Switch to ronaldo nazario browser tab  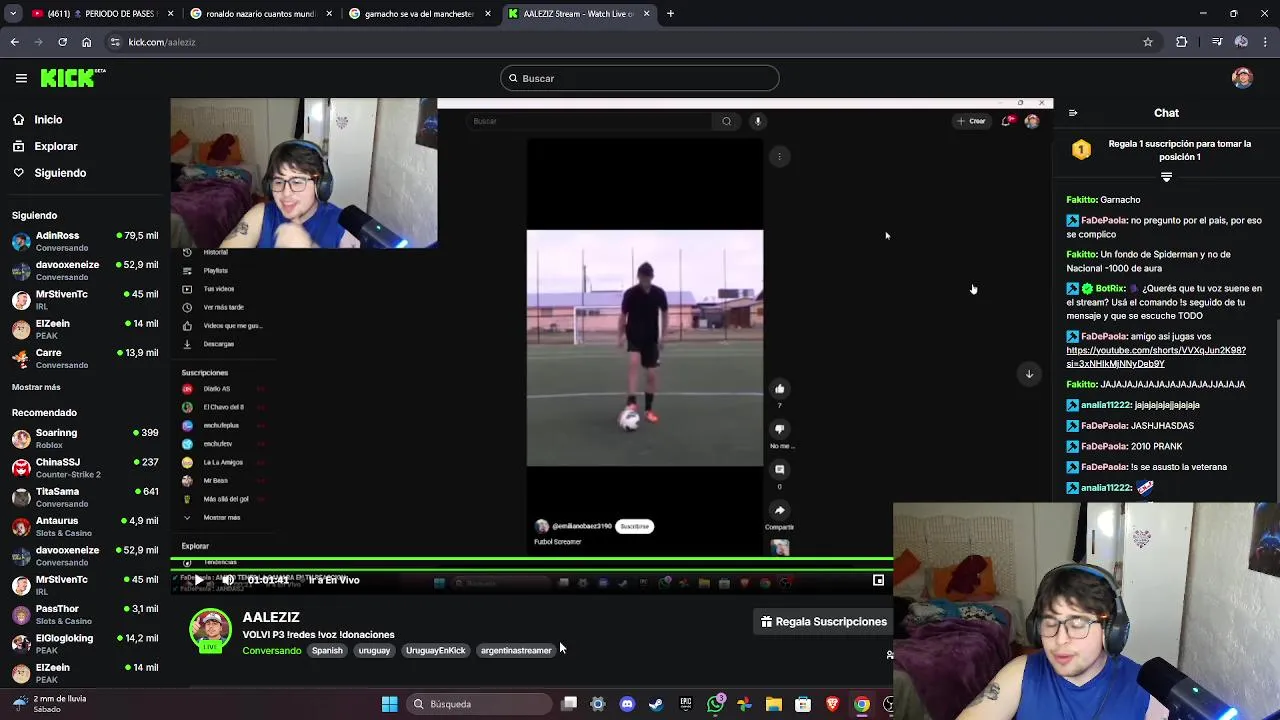[x=260, y=14]
